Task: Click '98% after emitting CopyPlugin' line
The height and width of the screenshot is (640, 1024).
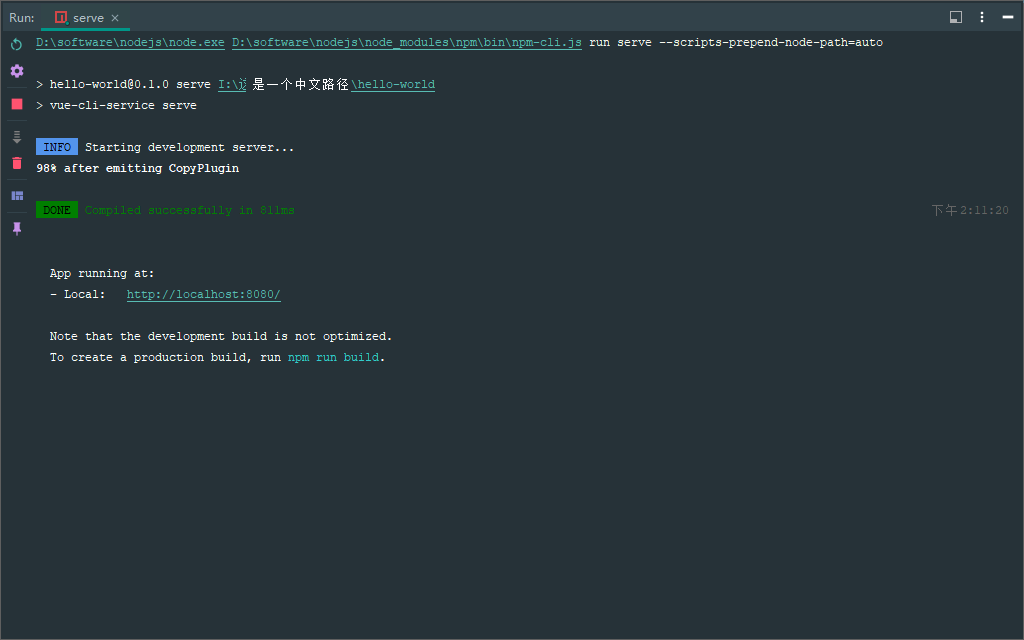Action: [x=138, y=168]
